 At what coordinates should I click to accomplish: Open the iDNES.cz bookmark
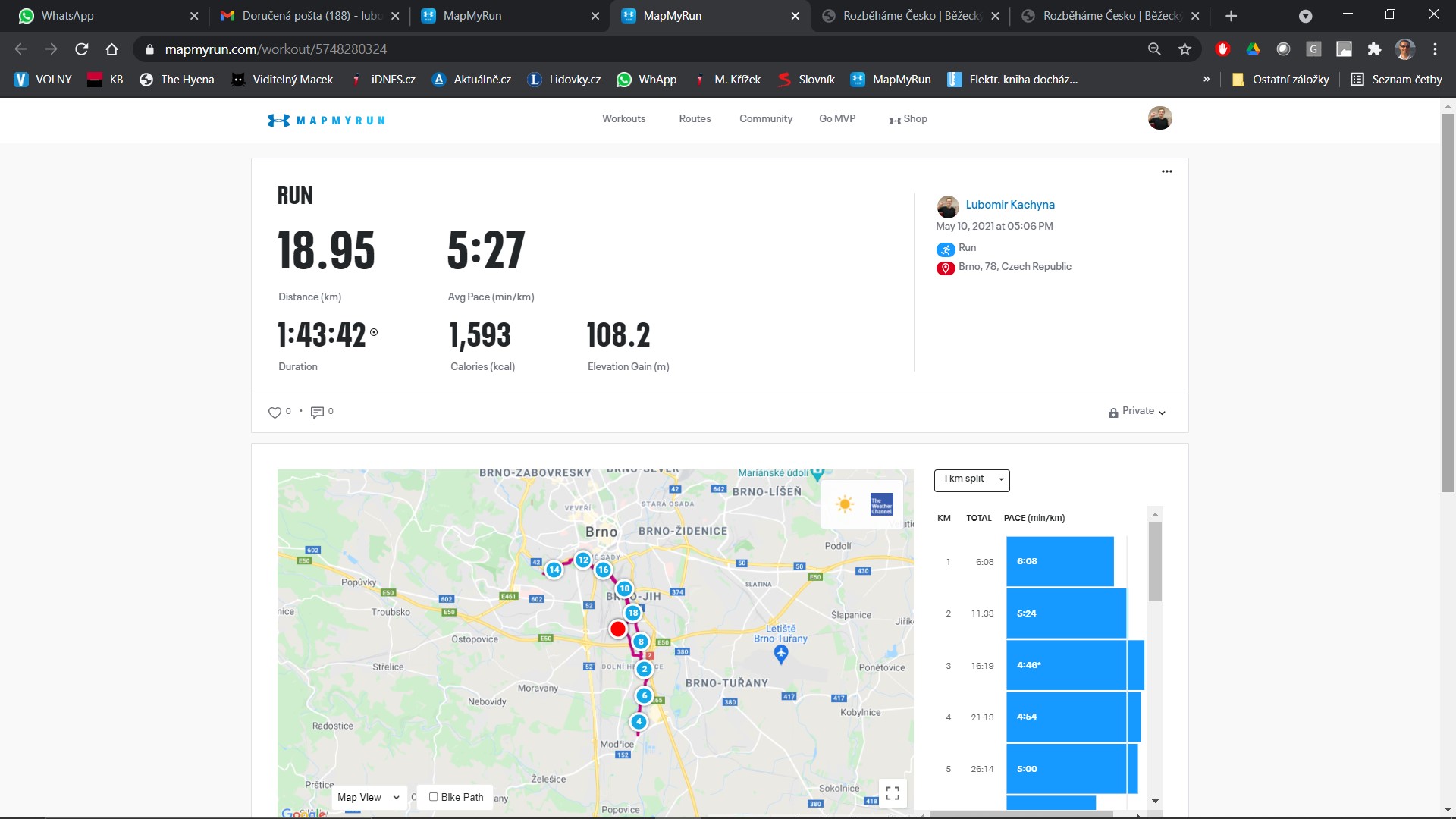pyautogui.click(x=383, y=80)
